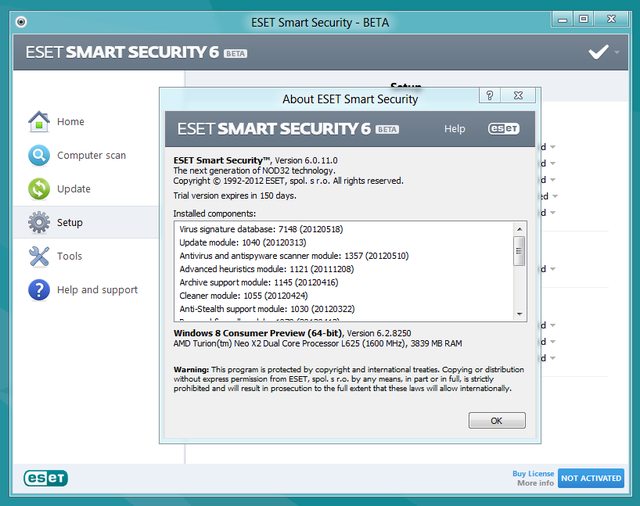
Task: Click the AMD Turion processor info line
Action: tap(318, 344)
